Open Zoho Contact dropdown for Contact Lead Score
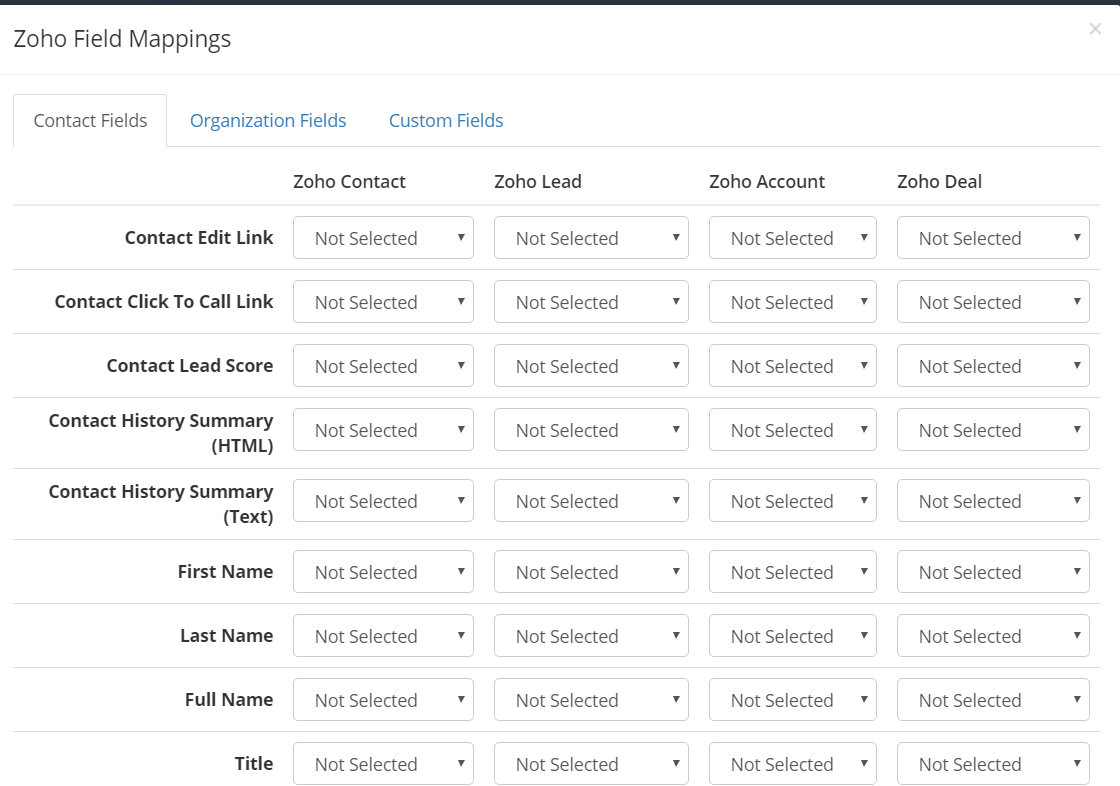 [384, 366]
